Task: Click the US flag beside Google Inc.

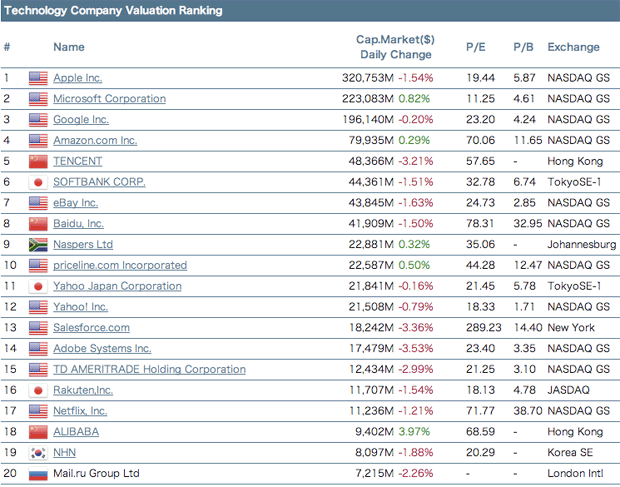Action: pyautogui.click(x=38, y=120)
